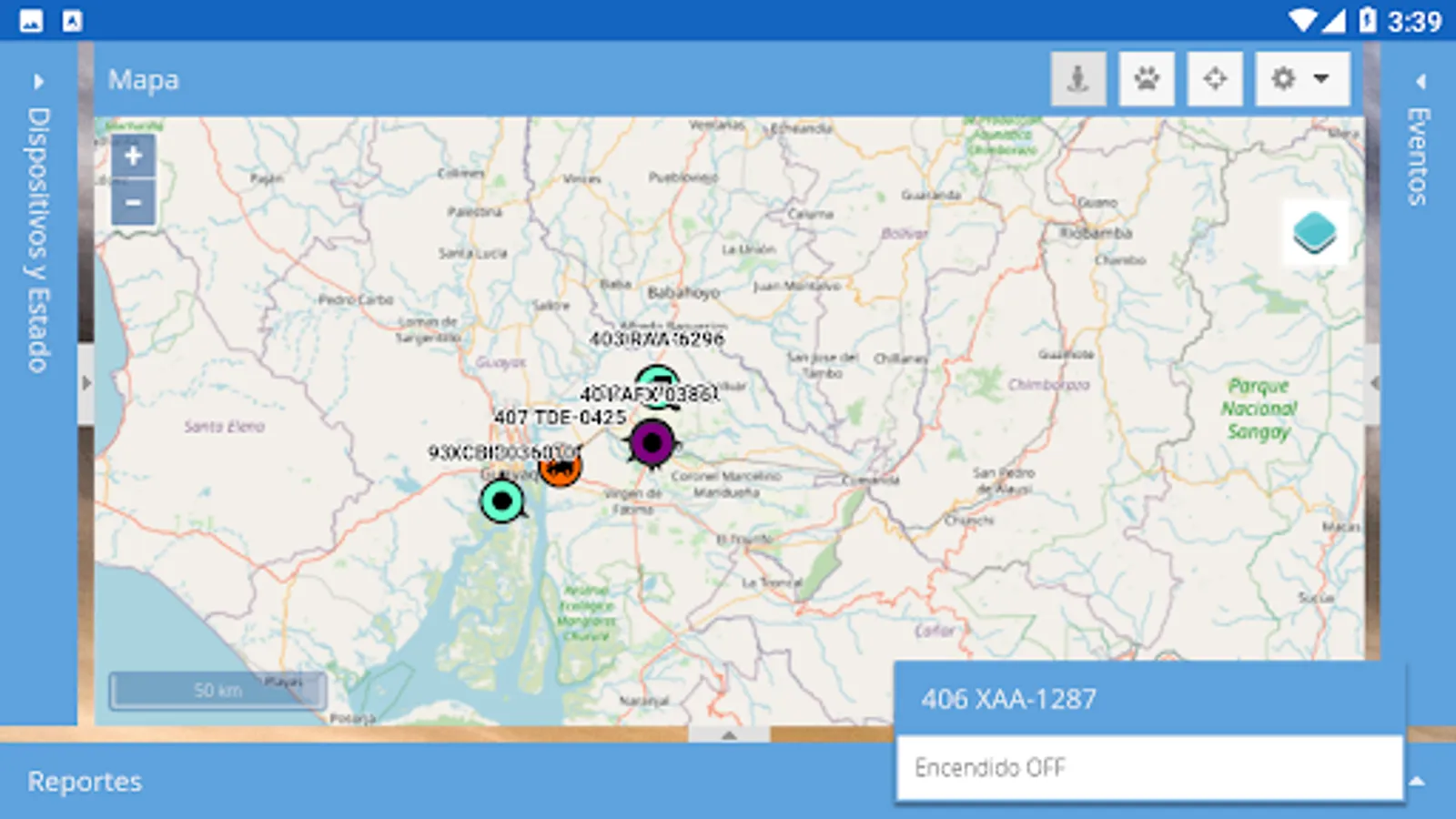
Task: Click the 403 RWA-6296 device label
Action: pos(656,339)
